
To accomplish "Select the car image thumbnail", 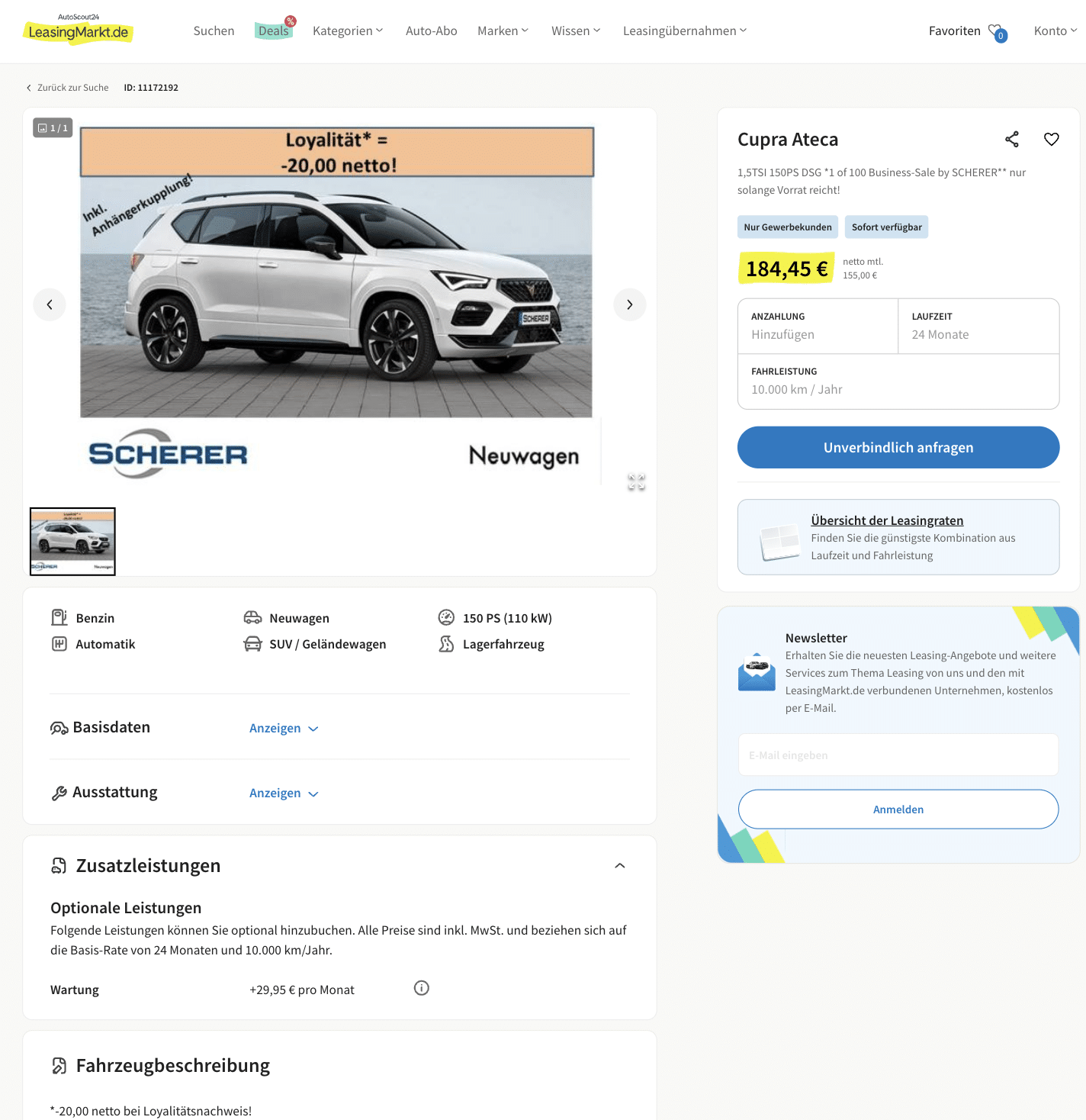I will click(72, 541).
